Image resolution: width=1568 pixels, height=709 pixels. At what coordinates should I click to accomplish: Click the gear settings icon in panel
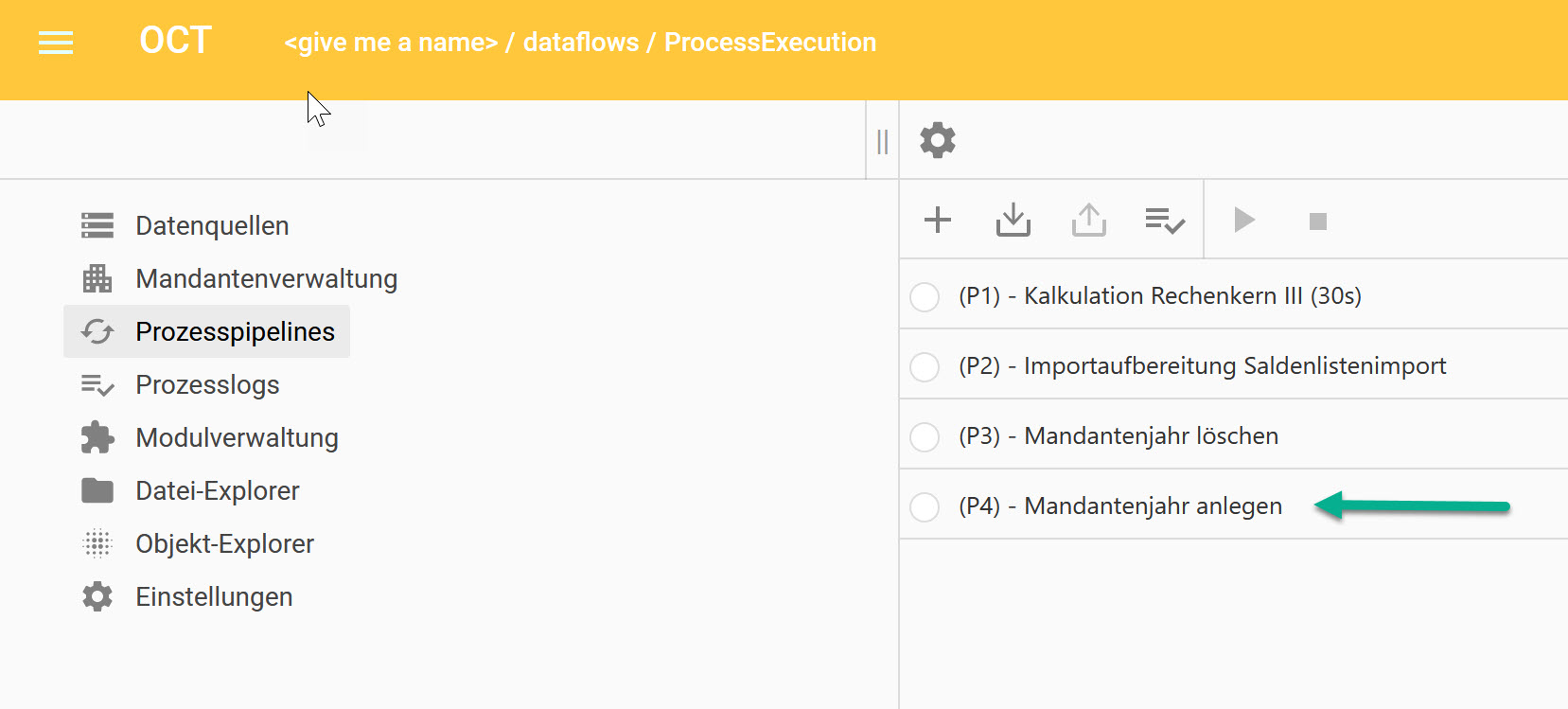[x=938, y=140]
